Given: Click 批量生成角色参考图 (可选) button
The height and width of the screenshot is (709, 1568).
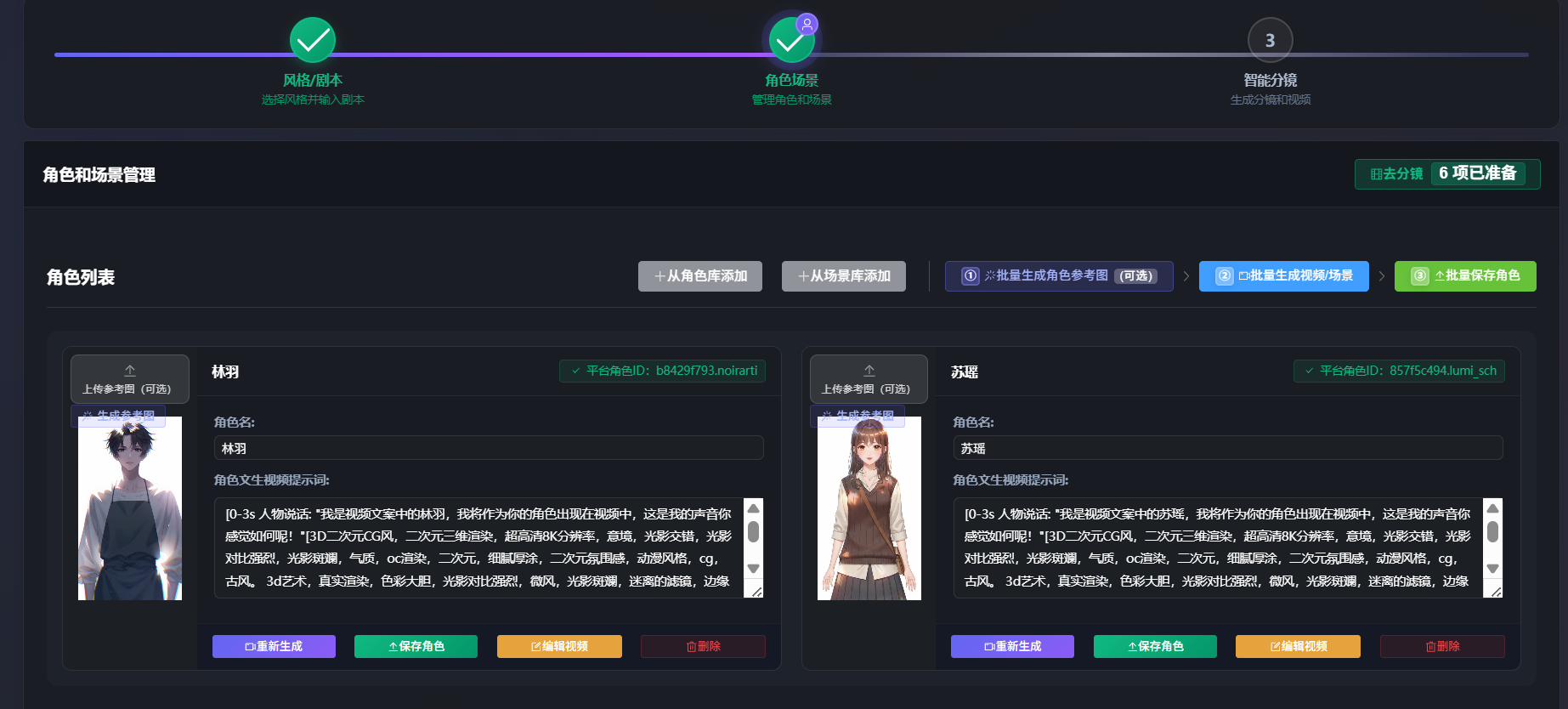Looking at the screenshot, I should [1059, 276].
